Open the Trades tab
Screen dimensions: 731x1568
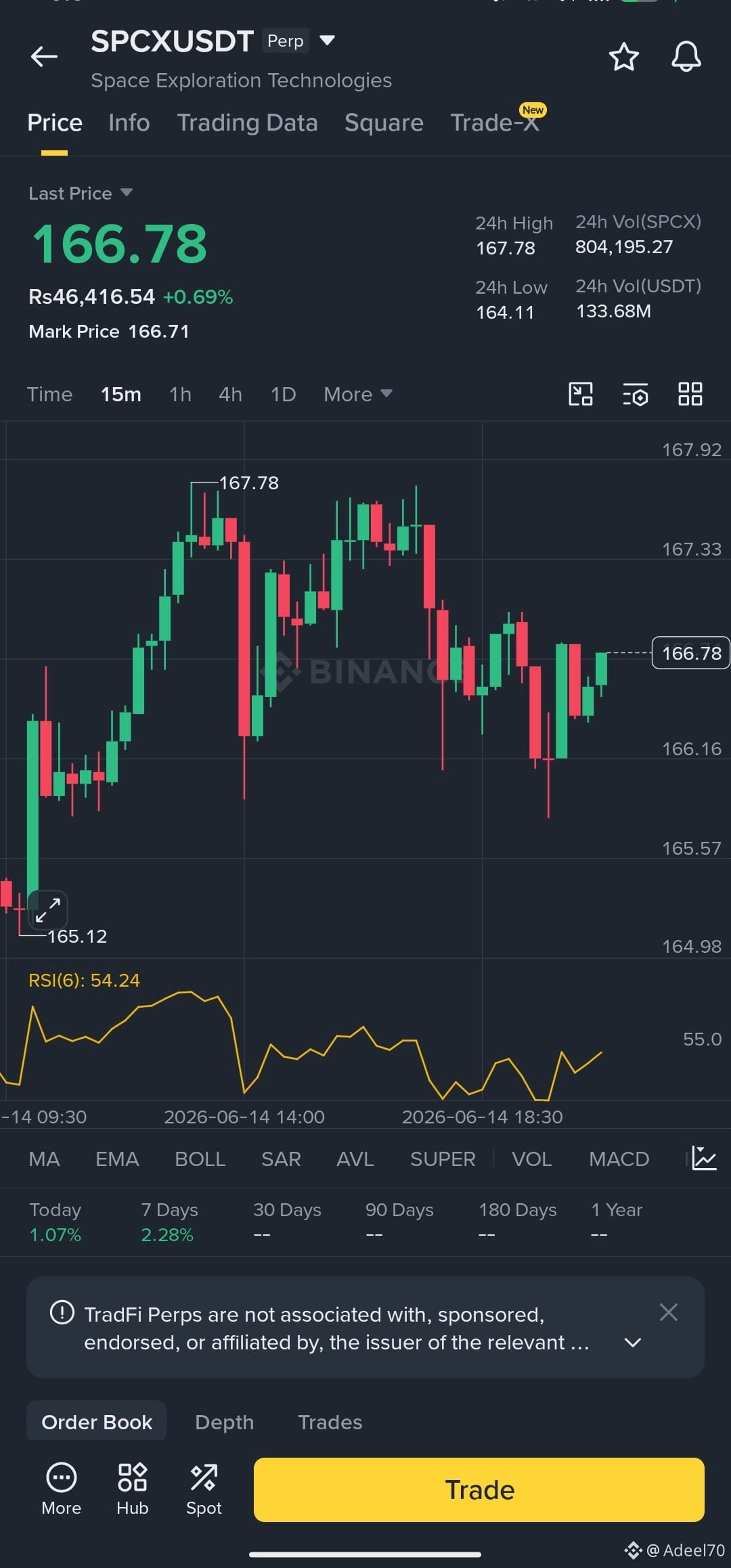coord(330,1422)
